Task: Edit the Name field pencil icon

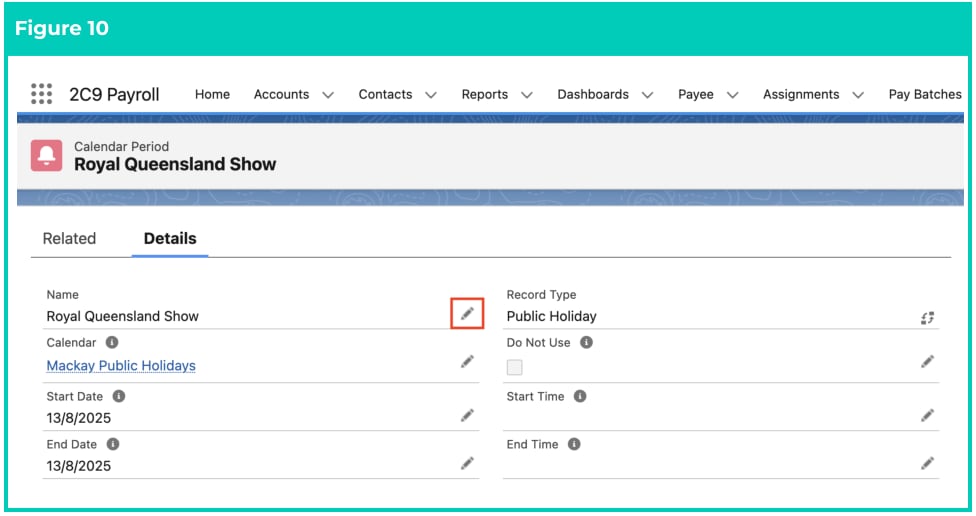Action: click(467, 314)
